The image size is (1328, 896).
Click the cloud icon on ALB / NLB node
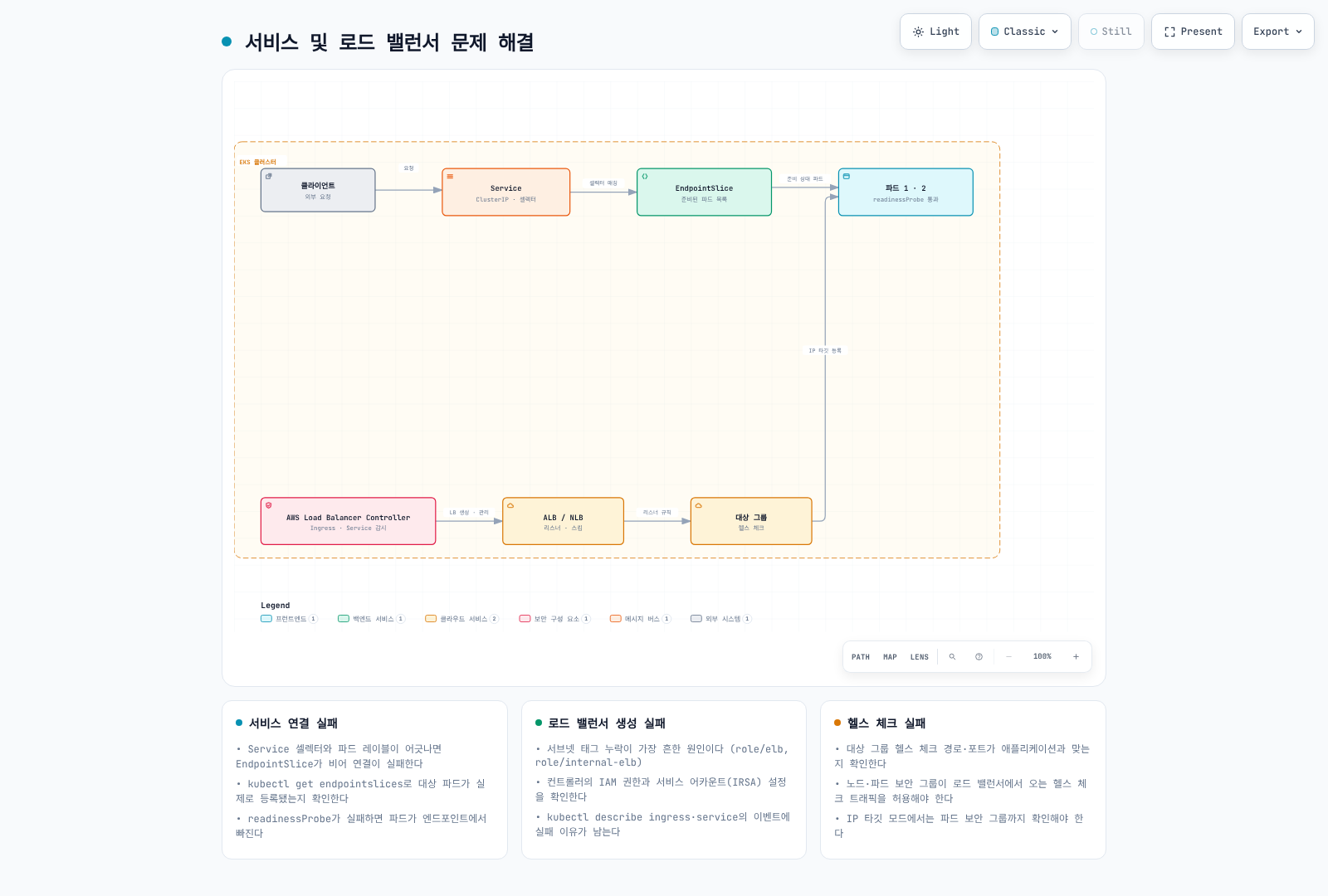(x=510, y=505)
